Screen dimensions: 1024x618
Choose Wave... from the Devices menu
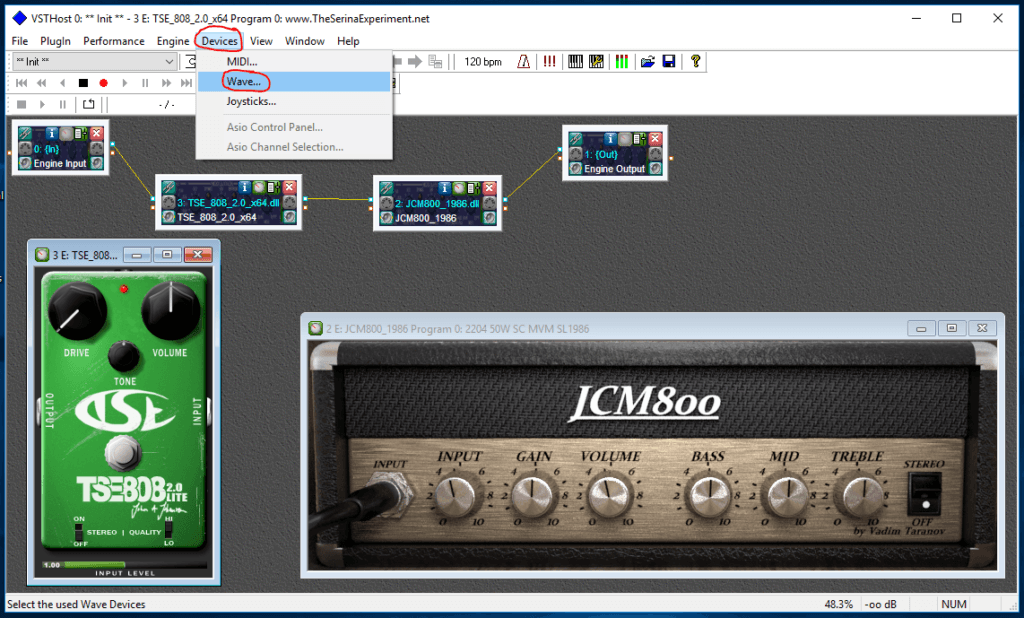[x=294, y=82]
